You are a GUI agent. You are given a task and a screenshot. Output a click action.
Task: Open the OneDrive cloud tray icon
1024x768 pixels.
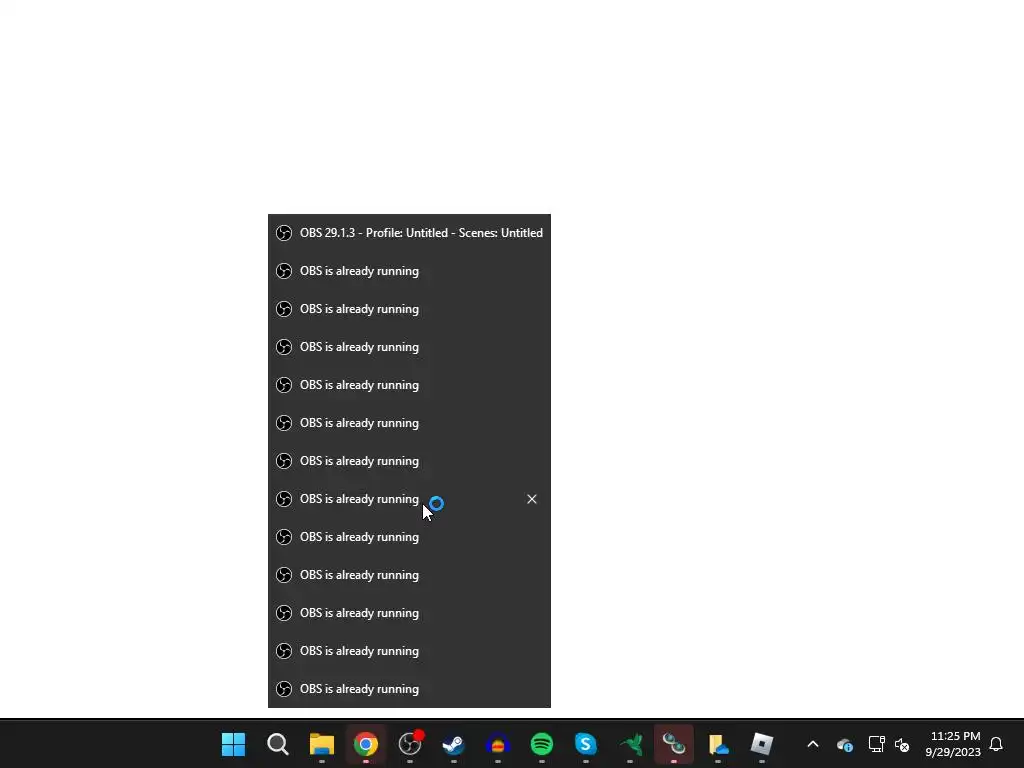click(844, 744)
